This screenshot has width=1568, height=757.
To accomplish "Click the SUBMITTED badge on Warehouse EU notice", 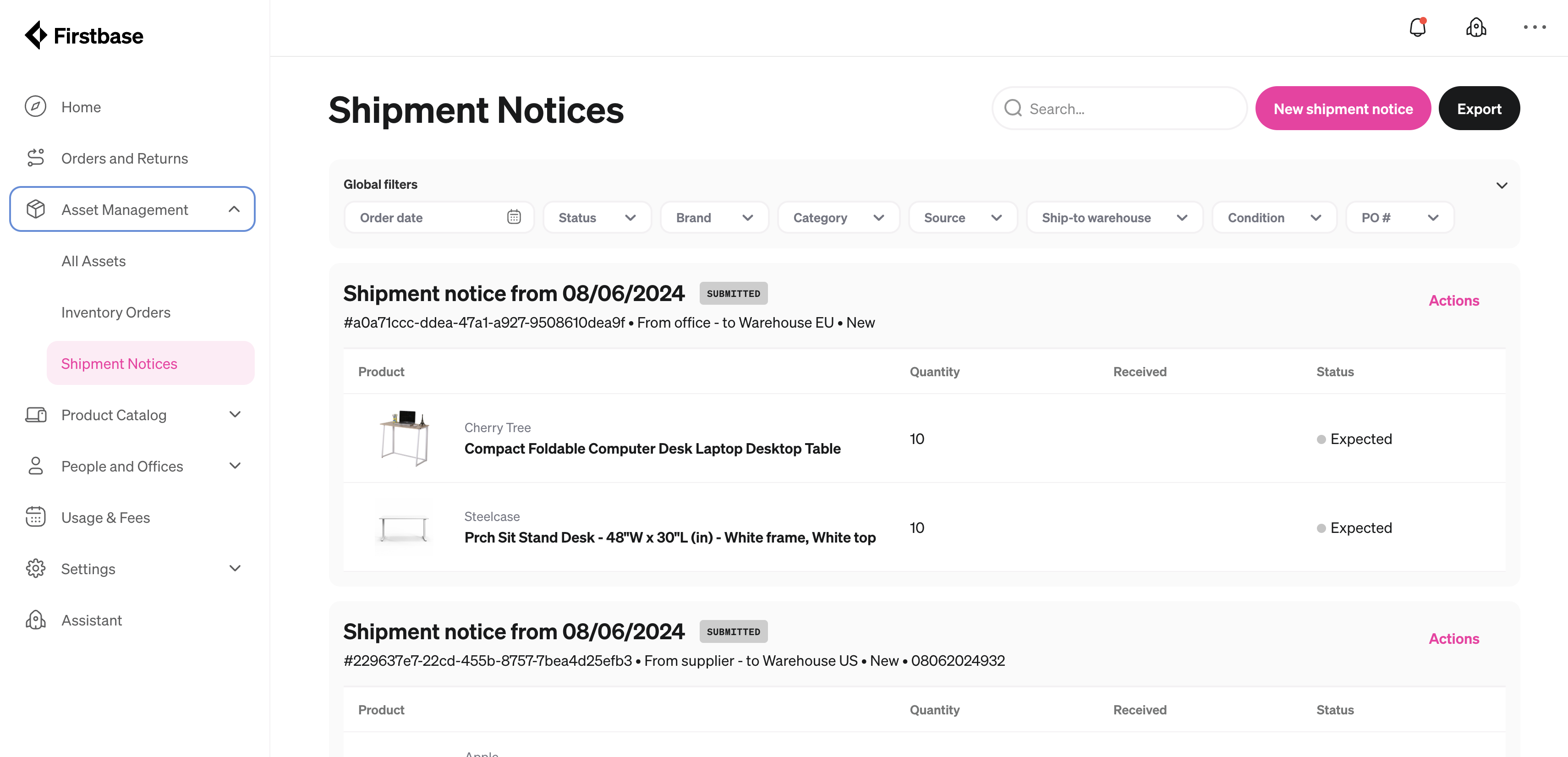I will (733, 293).
